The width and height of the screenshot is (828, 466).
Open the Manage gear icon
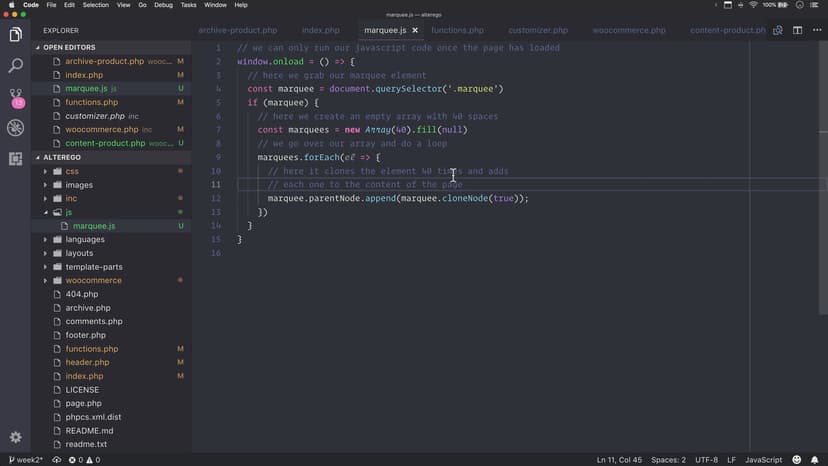(15, 437)
